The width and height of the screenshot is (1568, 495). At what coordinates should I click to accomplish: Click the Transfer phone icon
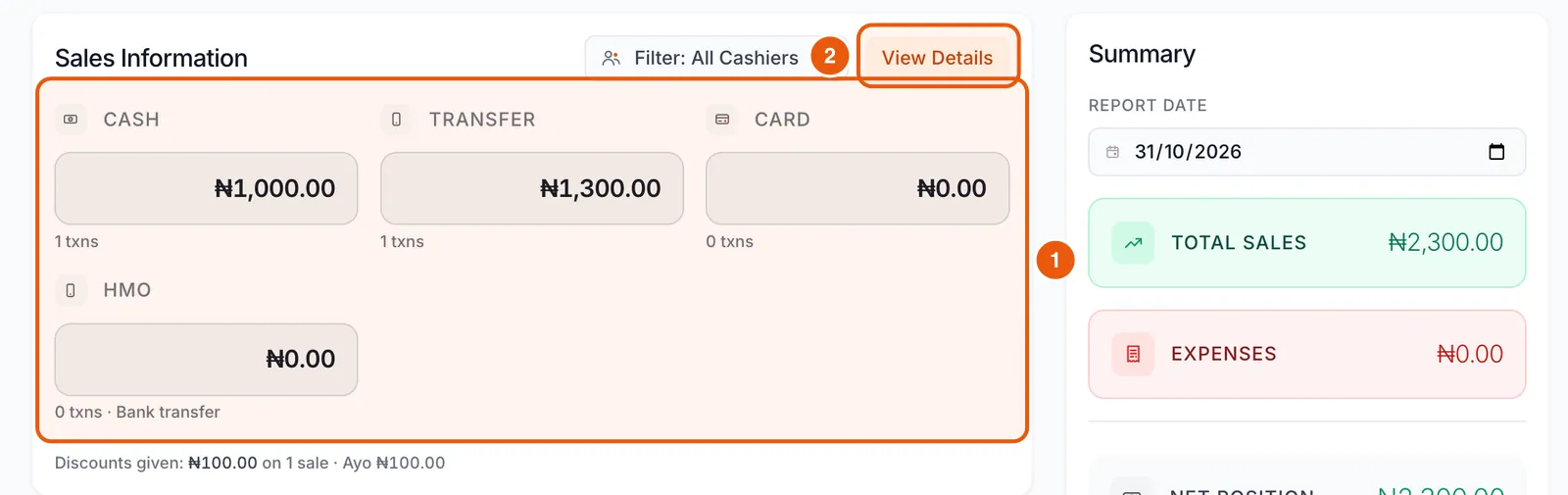click(396, 120)
